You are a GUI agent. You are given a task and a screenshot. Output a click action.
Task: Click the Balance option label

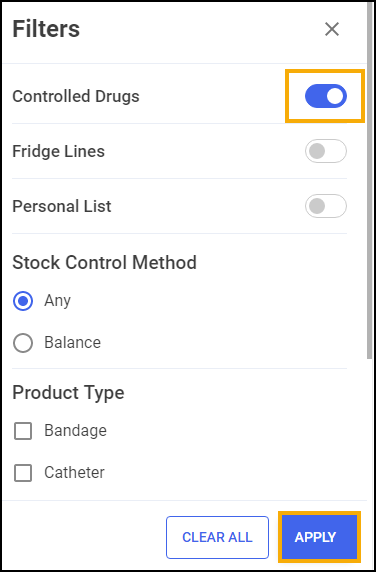(x=73, y=343)
